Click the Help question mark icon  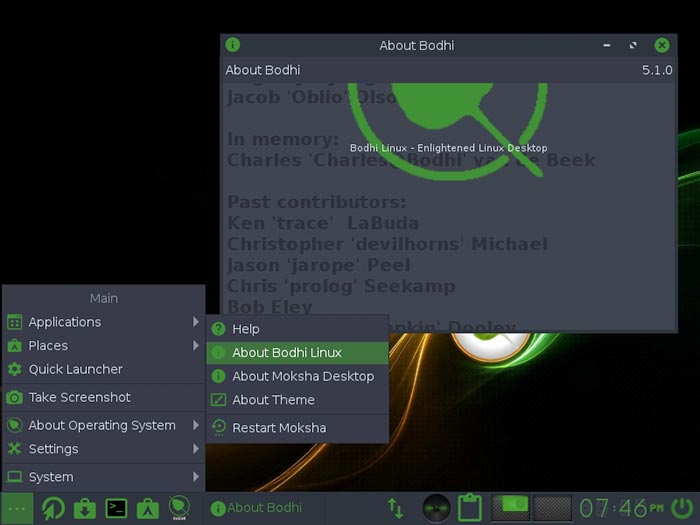tap(218, 329)
